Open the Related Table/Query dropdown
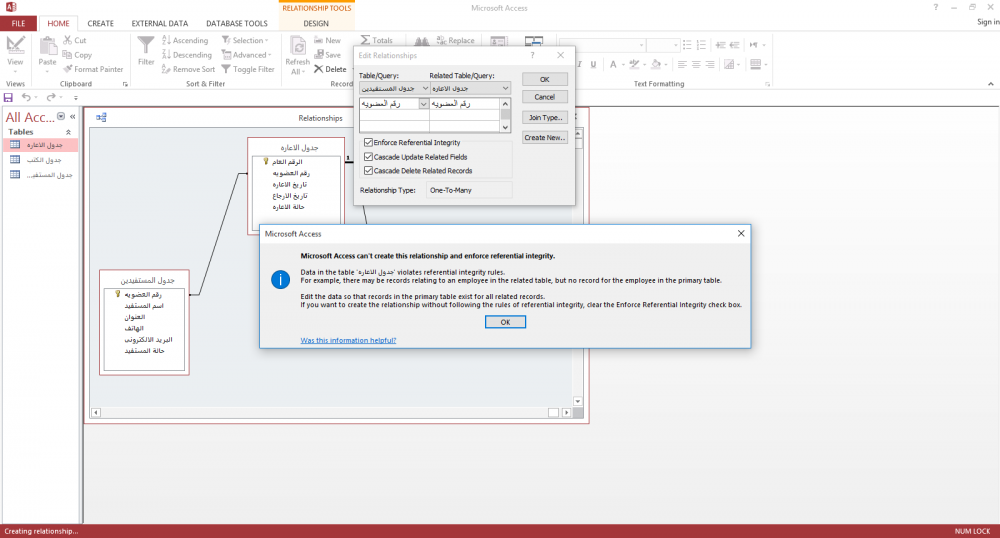 [505, 88]
